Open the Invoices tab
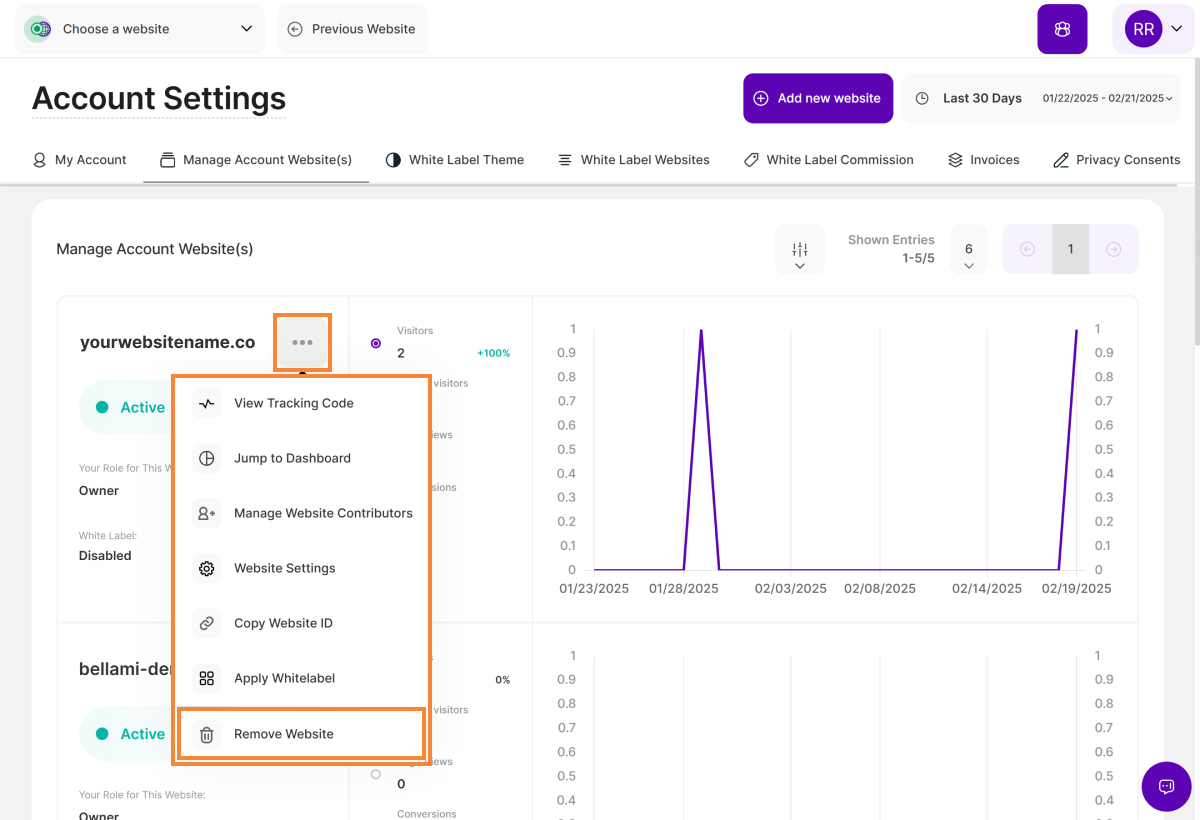Image resolution: width=1200 pixels, height=820 pixels. pyautogui.click(x=984, y=160)
